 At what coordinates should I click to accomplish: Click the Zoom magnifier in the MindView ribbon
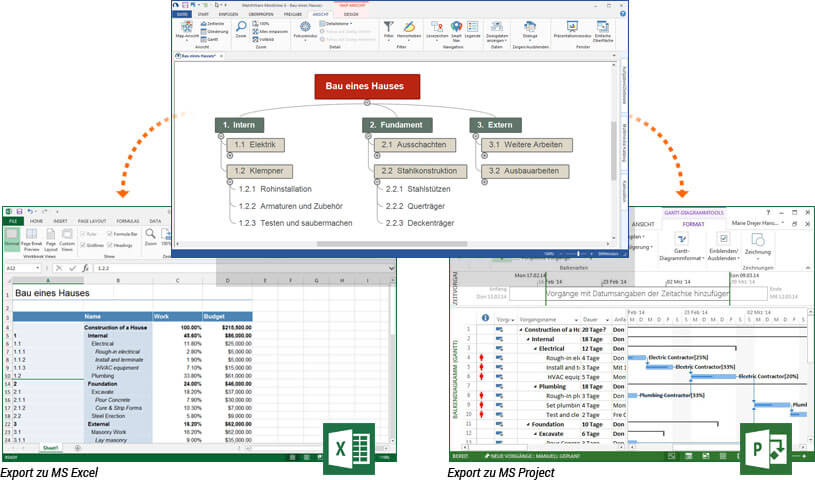tap(241, 29)
